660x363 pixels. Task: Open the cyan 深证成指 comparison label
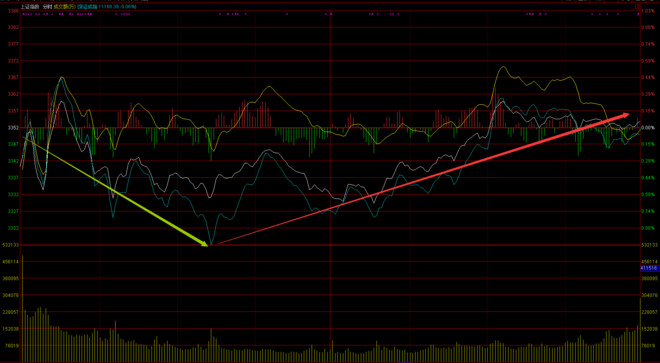[x=107, y=7]
